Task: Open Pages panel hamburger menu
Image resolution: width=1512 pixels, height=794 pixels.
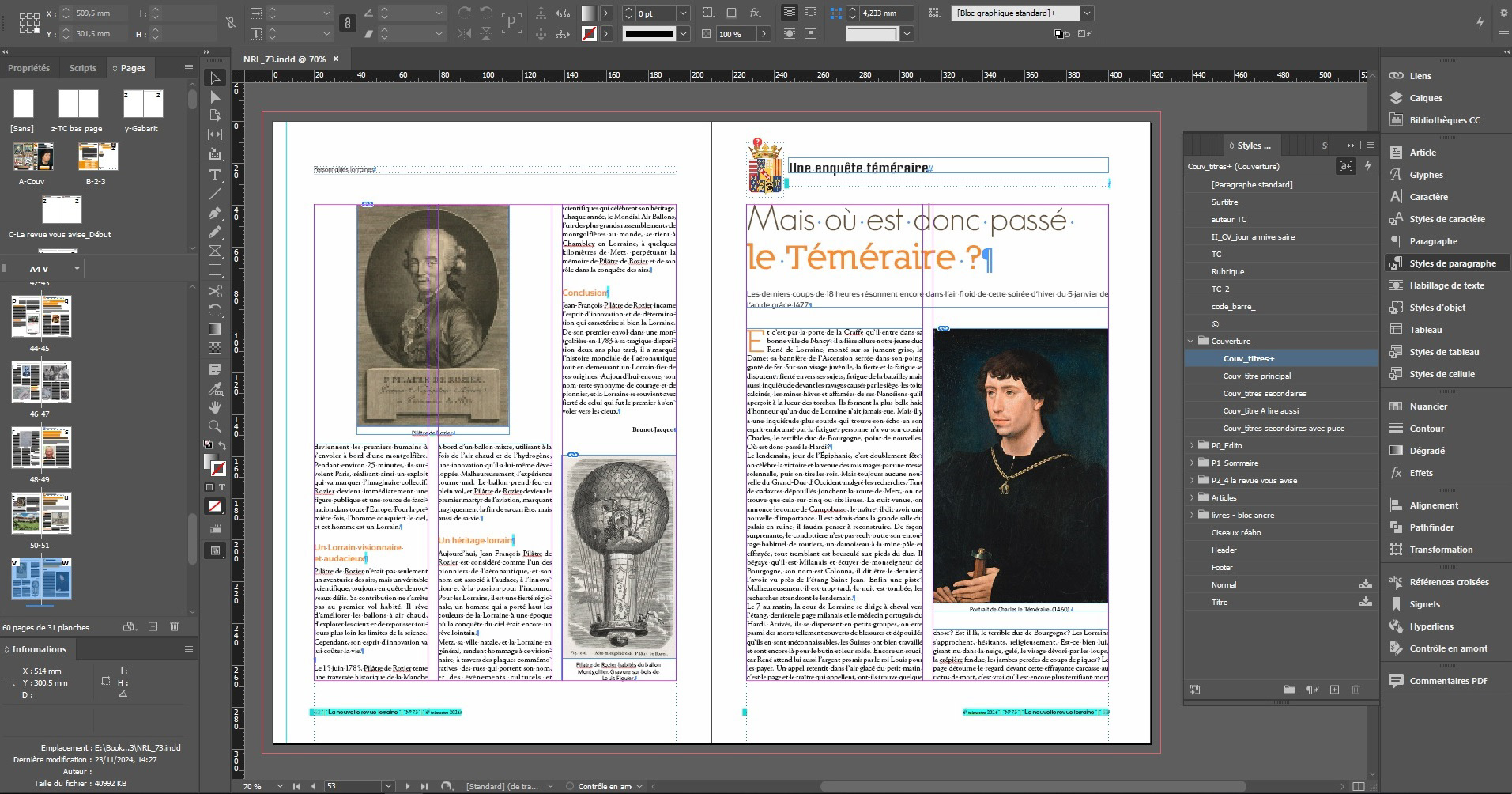Action: pyautogui.click(x=188, y=68)
